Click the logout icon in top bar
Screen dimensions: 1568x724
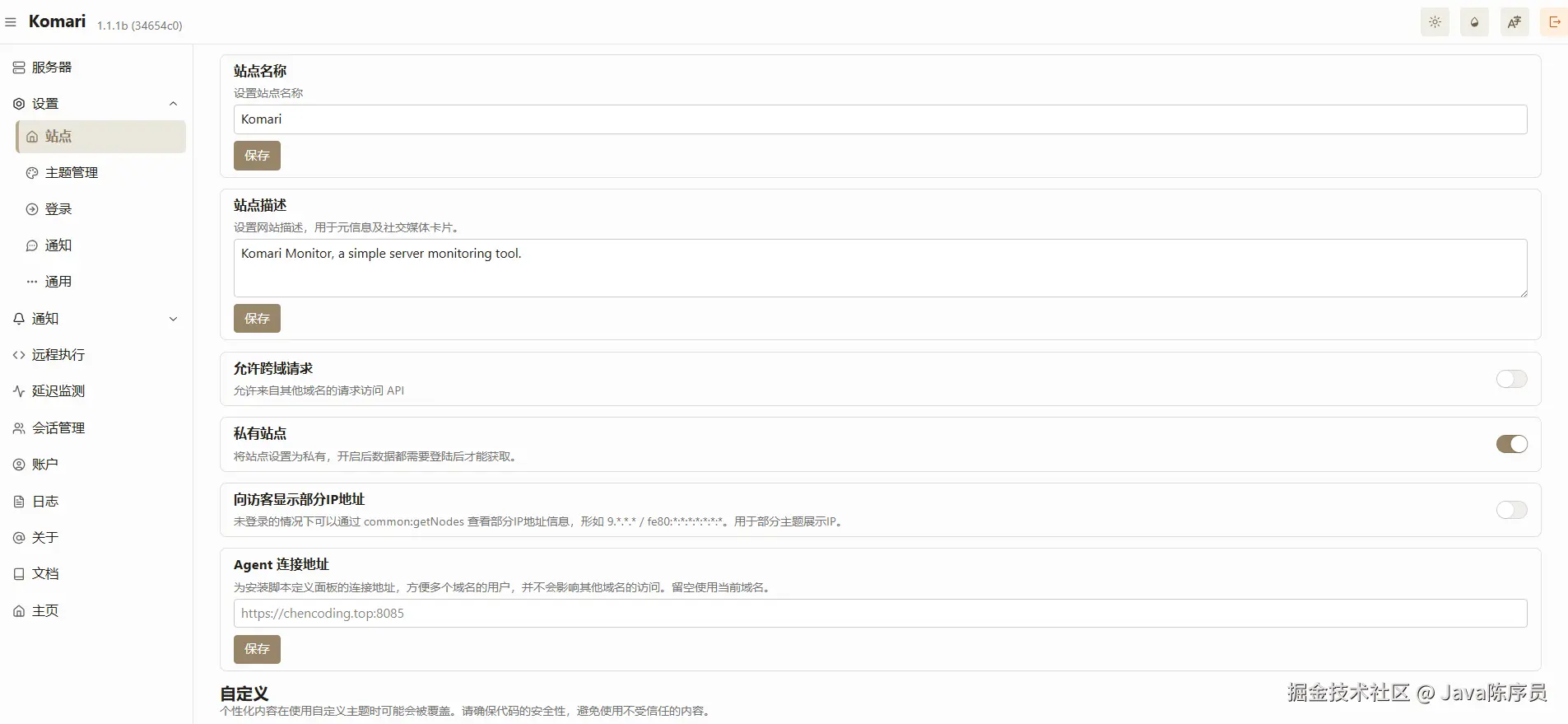coord(1554,22)
